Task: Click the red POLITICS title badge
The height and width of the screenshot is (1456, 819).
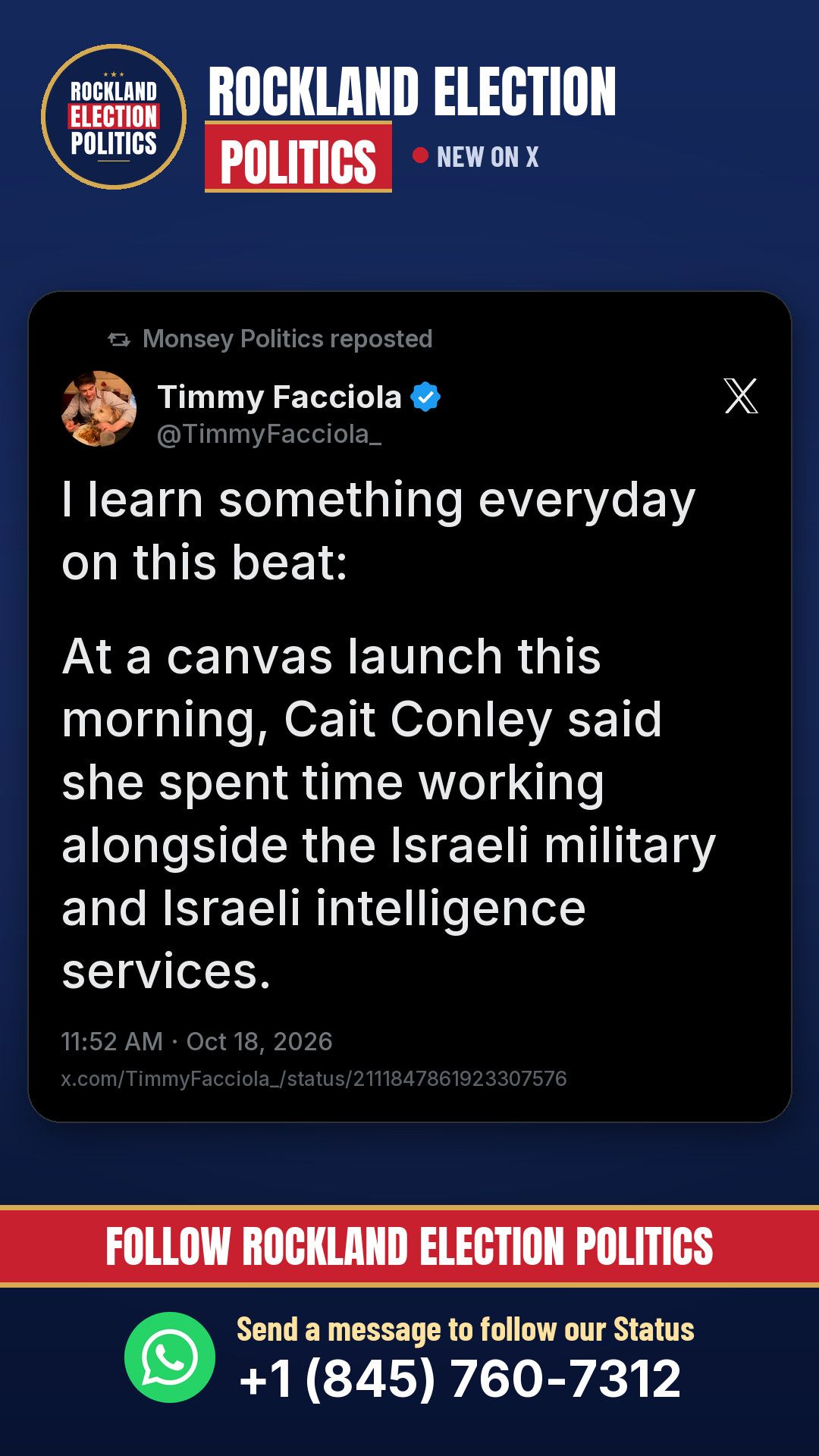Action: [298, 158]
